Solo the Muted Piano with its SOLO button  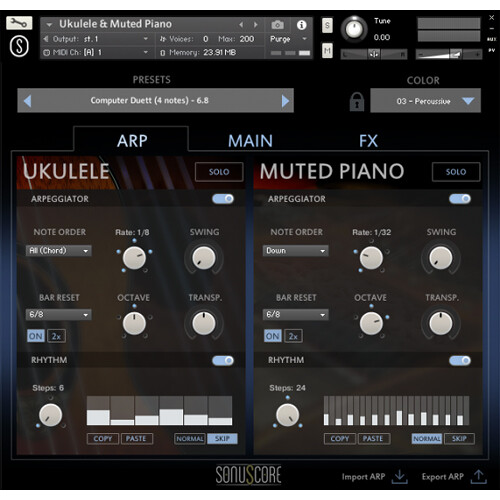click(x=456, y=172)
